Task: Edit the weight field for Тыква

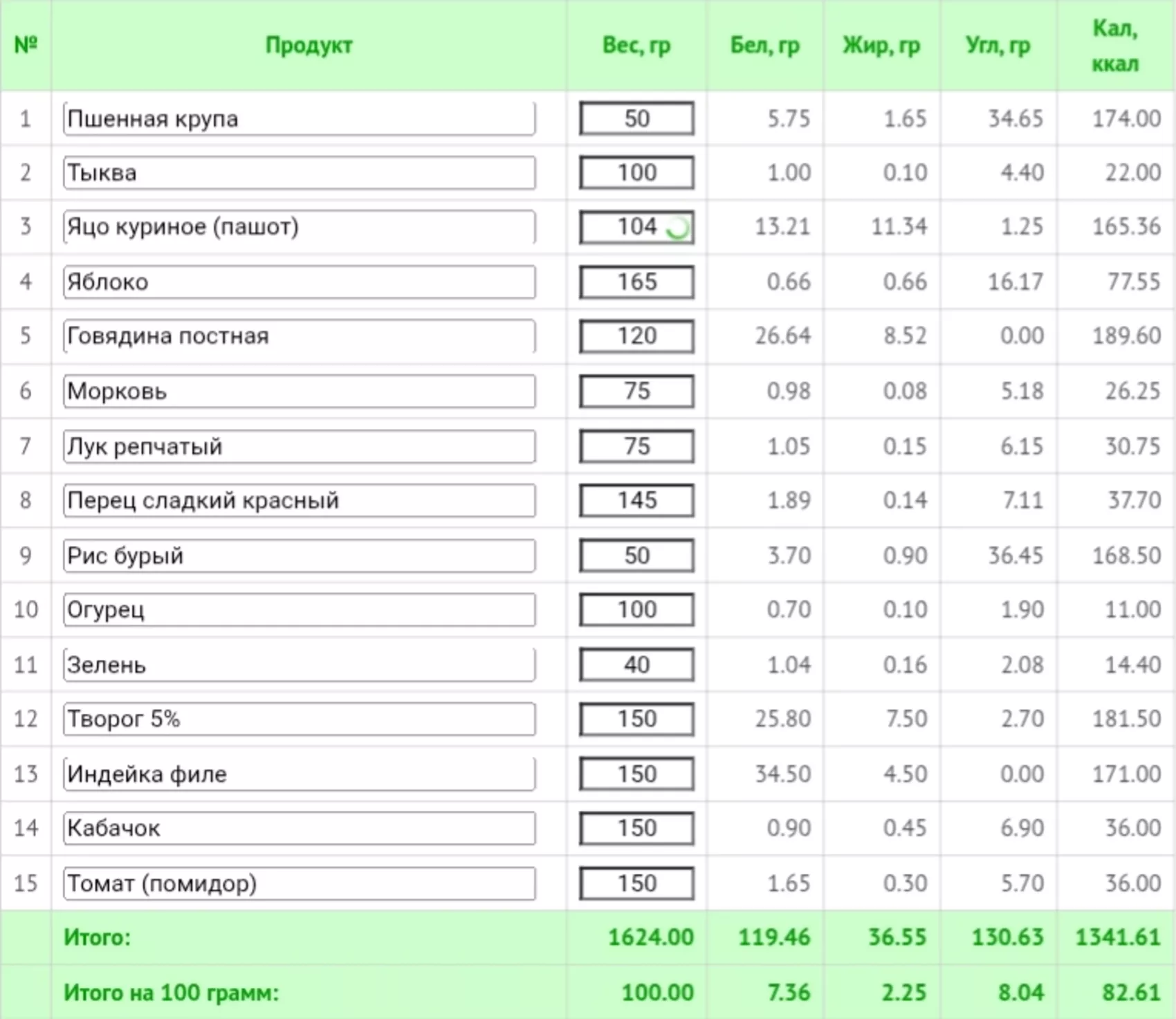Action: pyautogui.click(x=636, y=173)
